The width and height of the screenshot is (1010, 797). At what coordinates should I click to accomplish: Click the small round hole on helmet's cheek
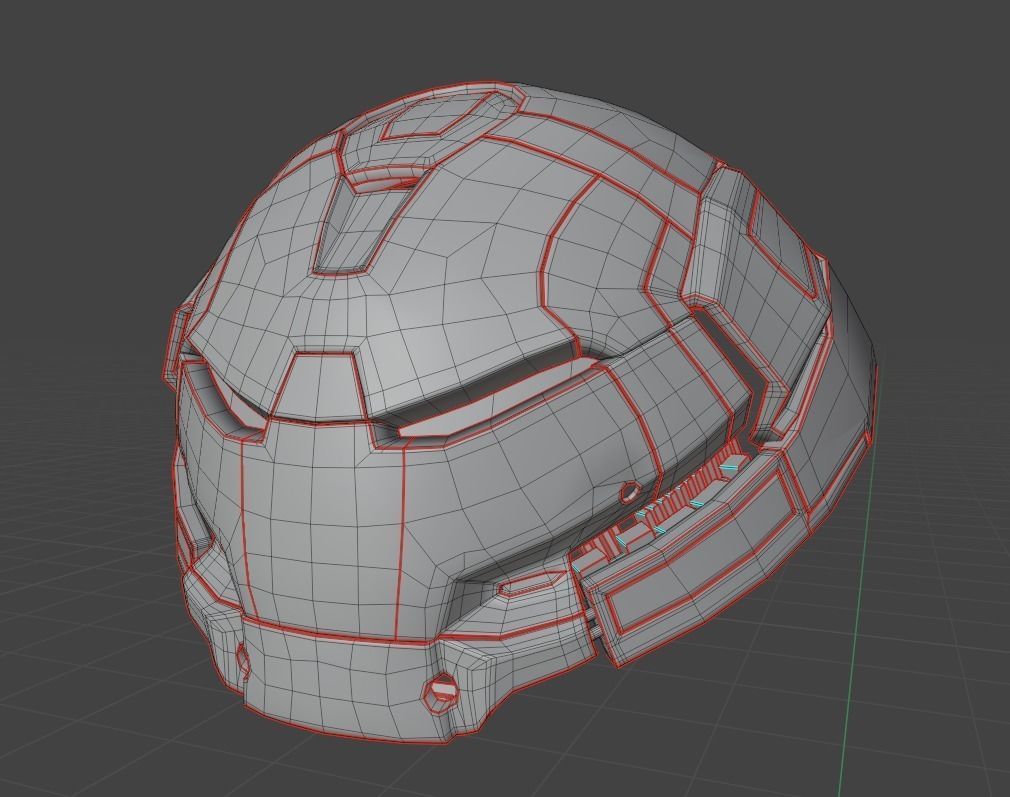629,493
